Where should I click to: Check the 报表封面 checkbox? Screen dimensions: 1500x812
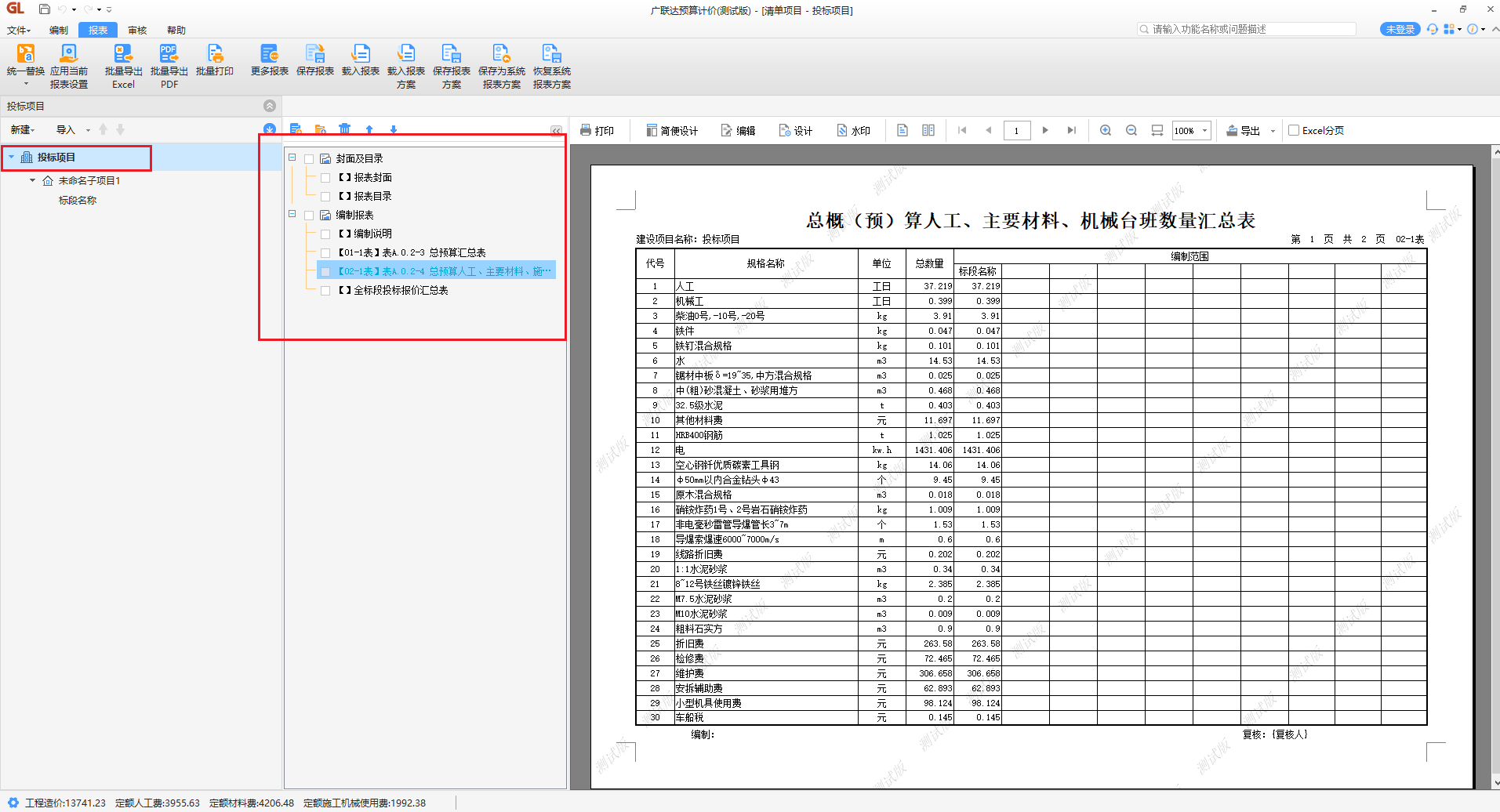pos(325,178)
